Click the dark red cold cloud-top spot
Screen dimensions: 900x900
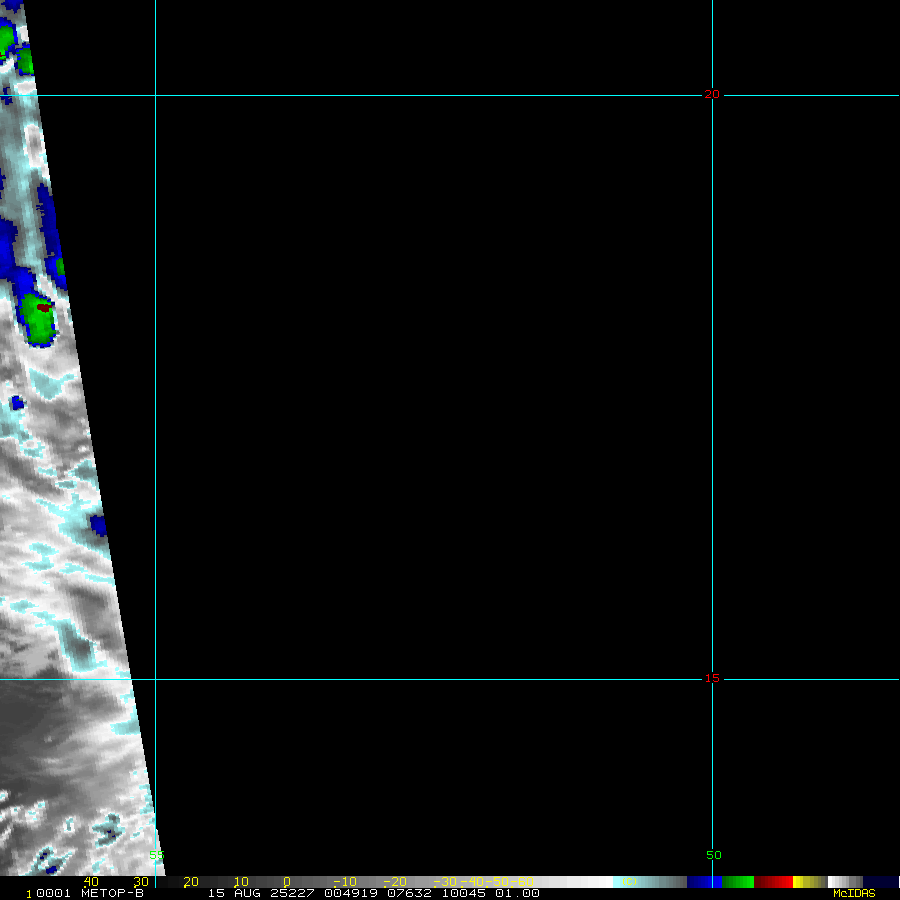coord(44,308)
